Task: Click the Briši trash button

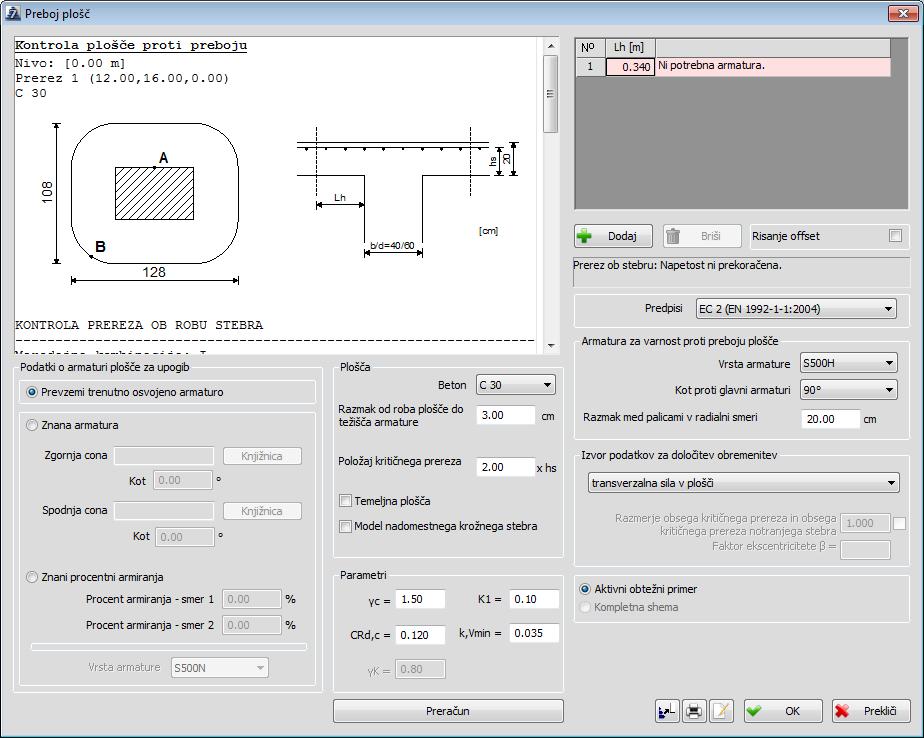Action: point(702,236)
